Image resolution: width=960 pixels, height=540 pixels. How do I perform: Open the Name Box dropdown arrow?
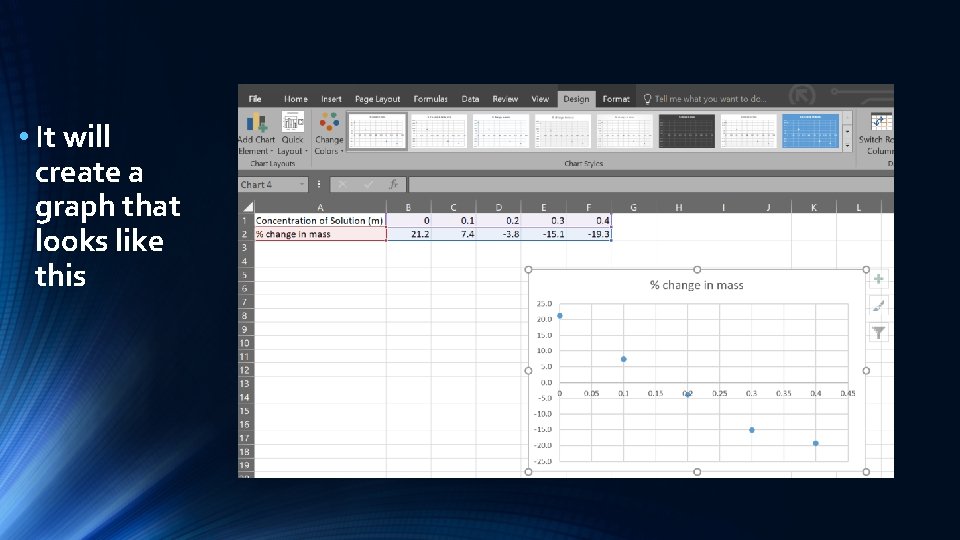point(302,184)
